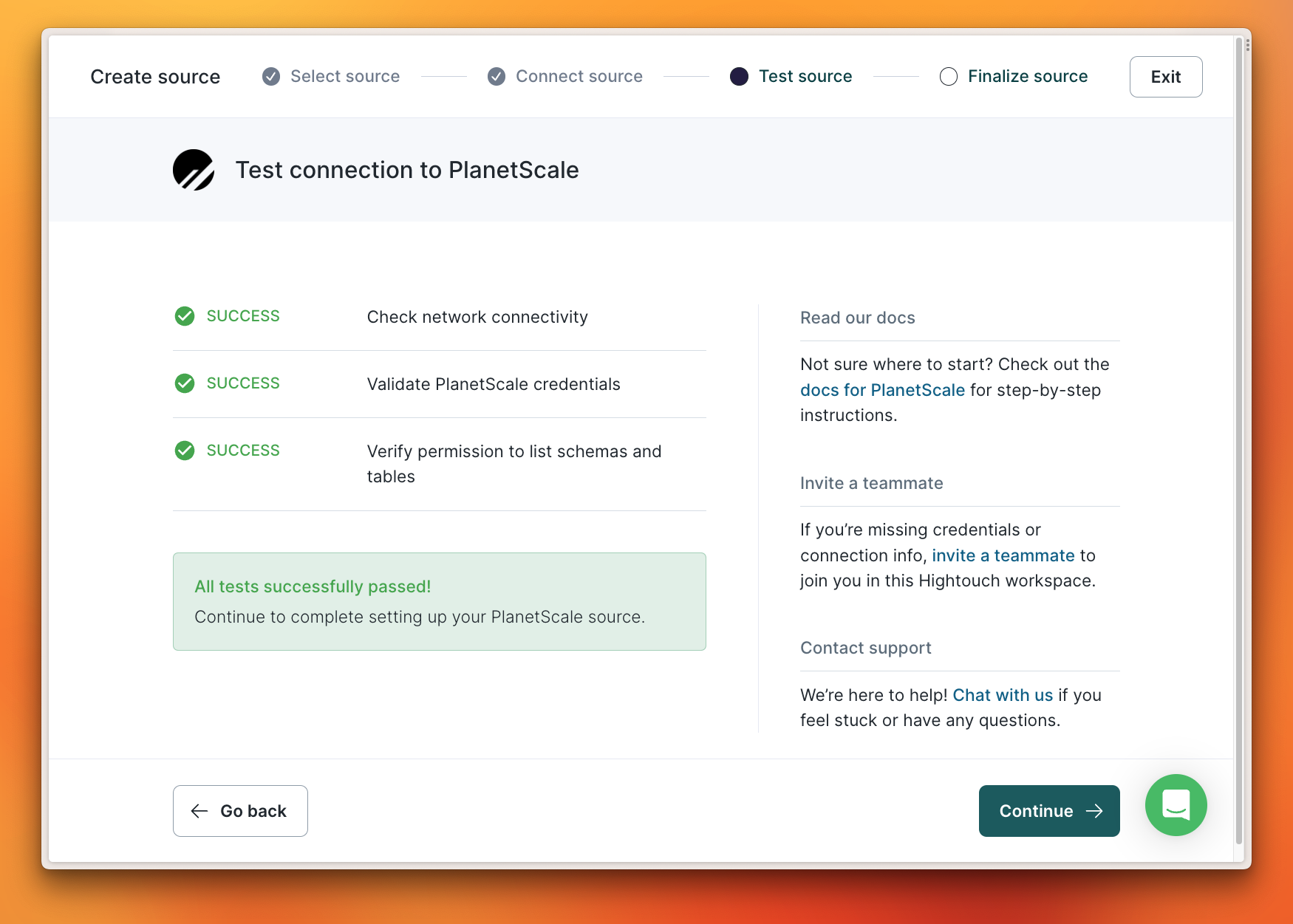Jump to the Finalize source step
The width and height of the screenshot is (1293, 924).
coord(1027,76)
